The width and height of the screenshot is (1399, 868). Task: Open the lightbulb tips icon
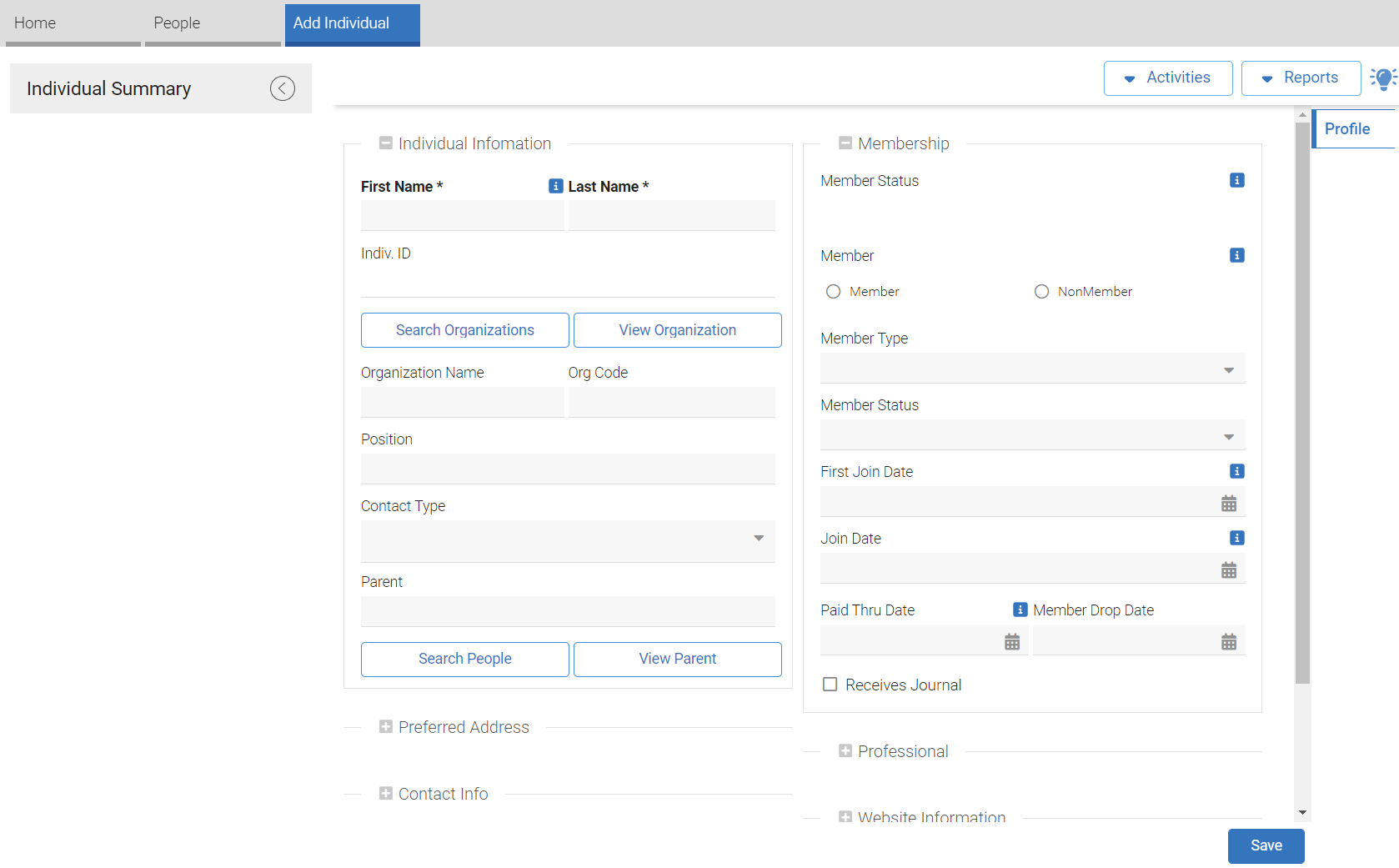(x=1383, y=78)
